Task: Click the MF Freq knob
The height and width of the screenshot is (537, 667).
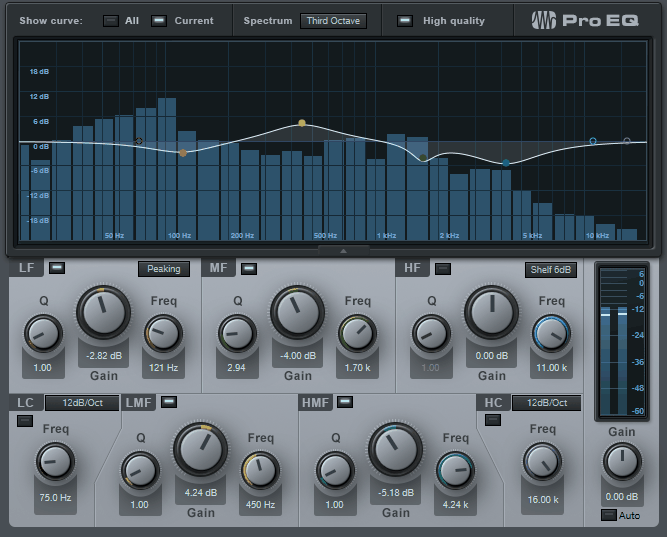Action: coord(357,334)
